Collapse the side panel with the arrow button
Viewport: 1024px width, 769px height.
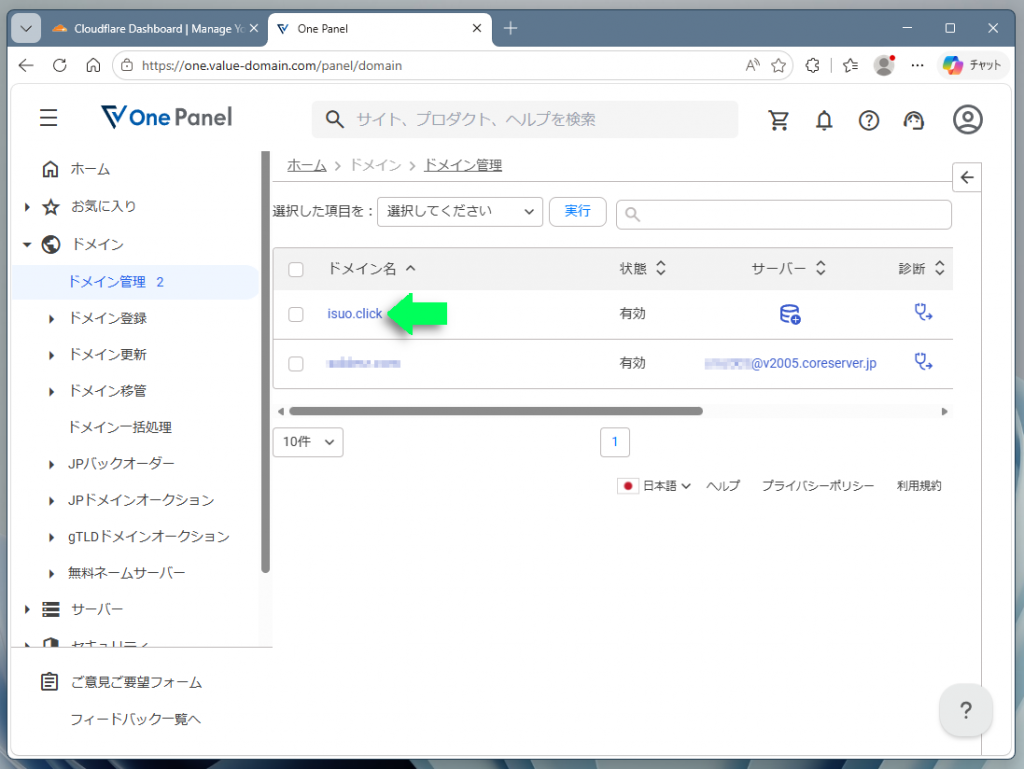(967, 178)
